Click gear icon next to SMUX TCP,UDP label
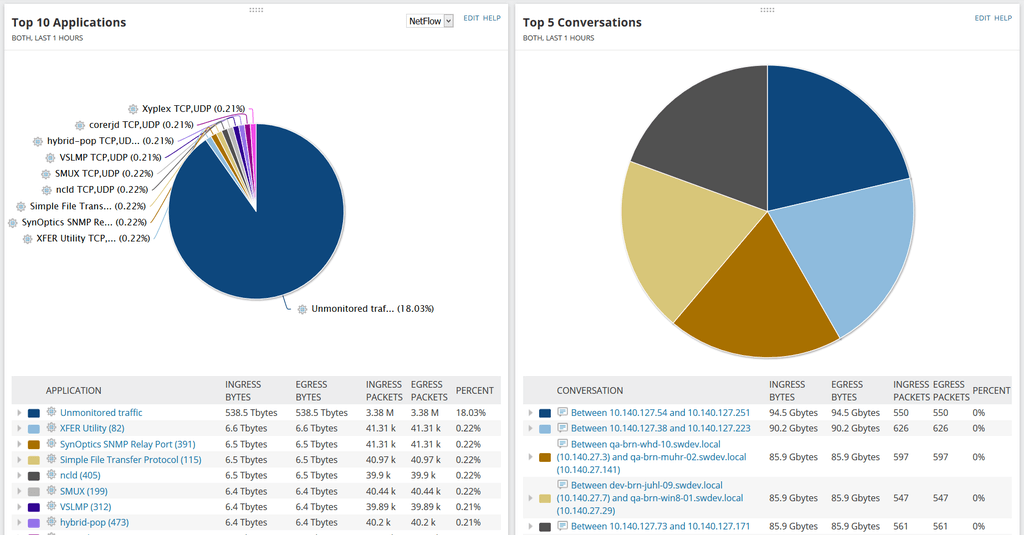 click(x=46, y=174)
